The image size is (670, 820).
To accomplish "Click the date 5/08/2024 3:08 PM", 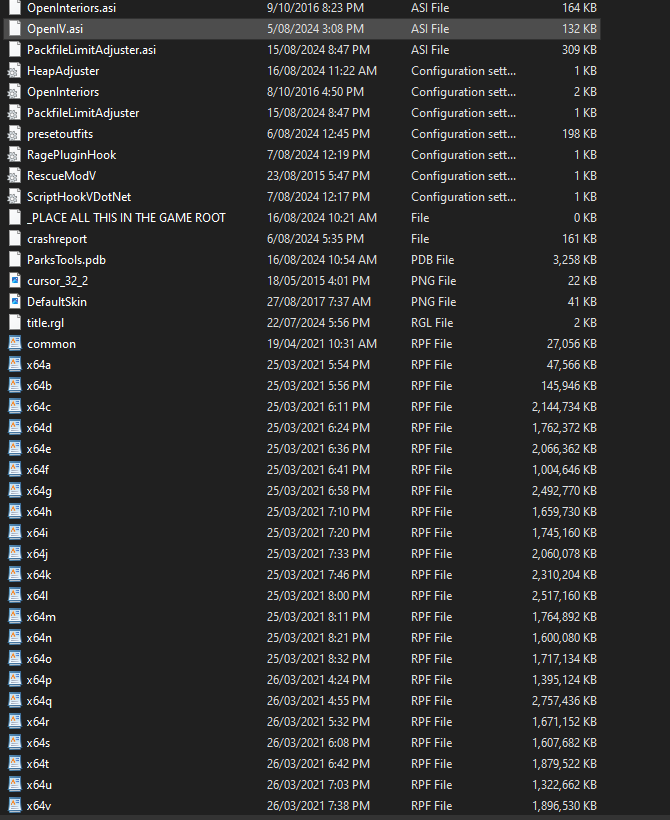I will (x=315, y=29).
